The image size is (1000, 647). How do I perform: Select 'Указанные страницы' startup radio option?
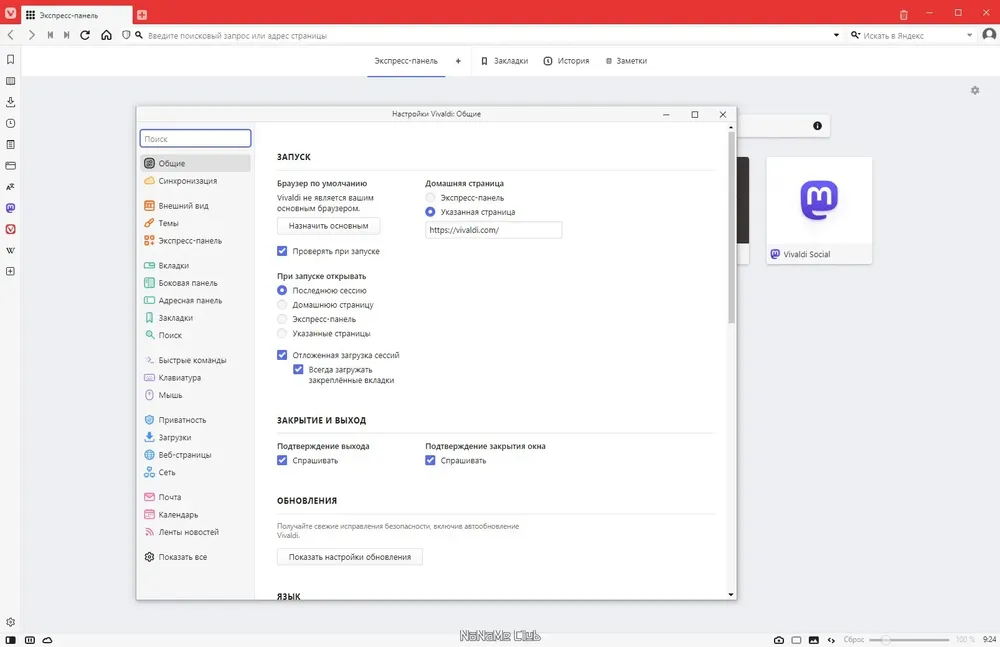click(x=282, y=334)
